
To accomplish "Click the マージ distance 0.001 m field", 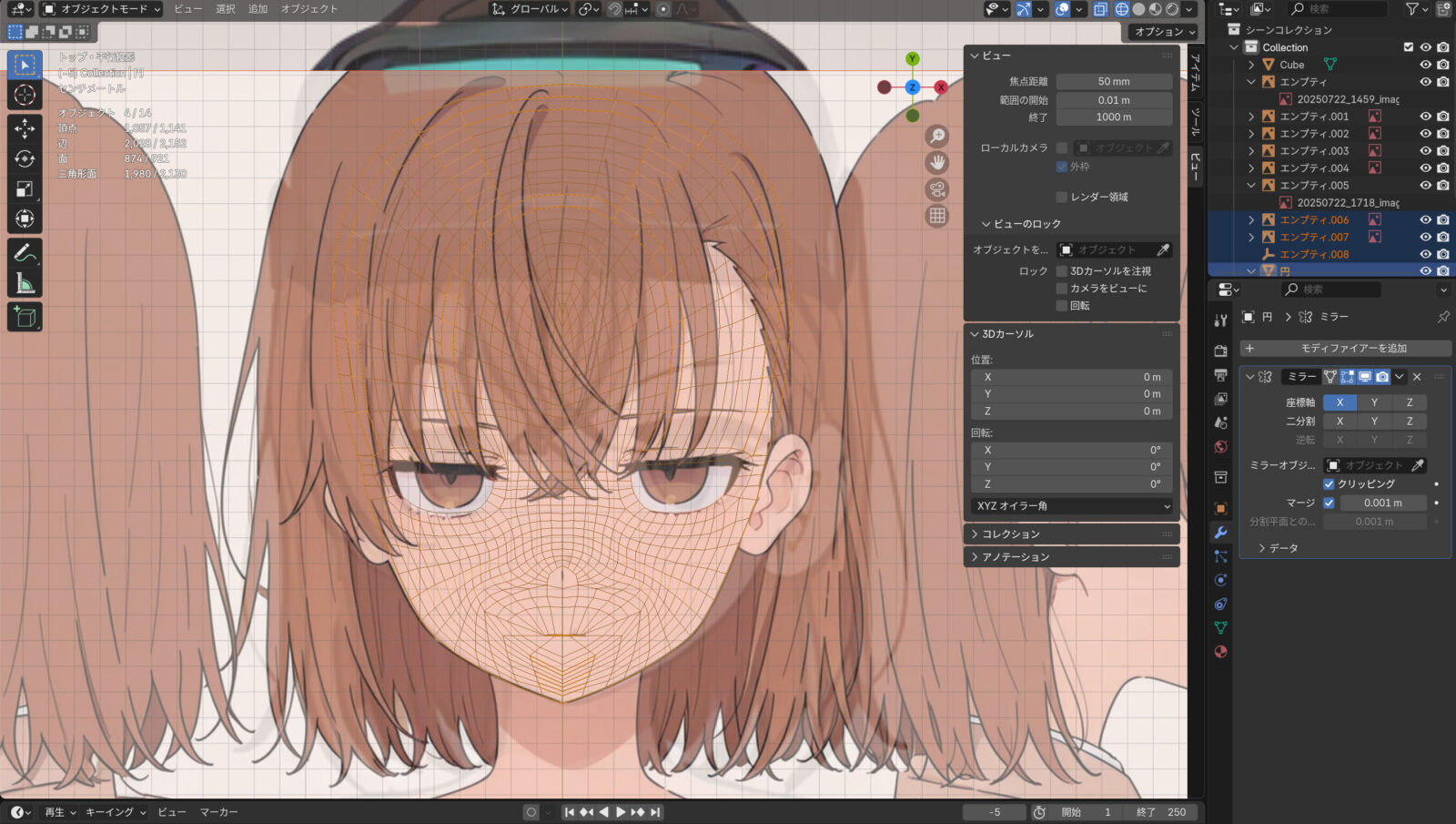I will [1382, 503].
